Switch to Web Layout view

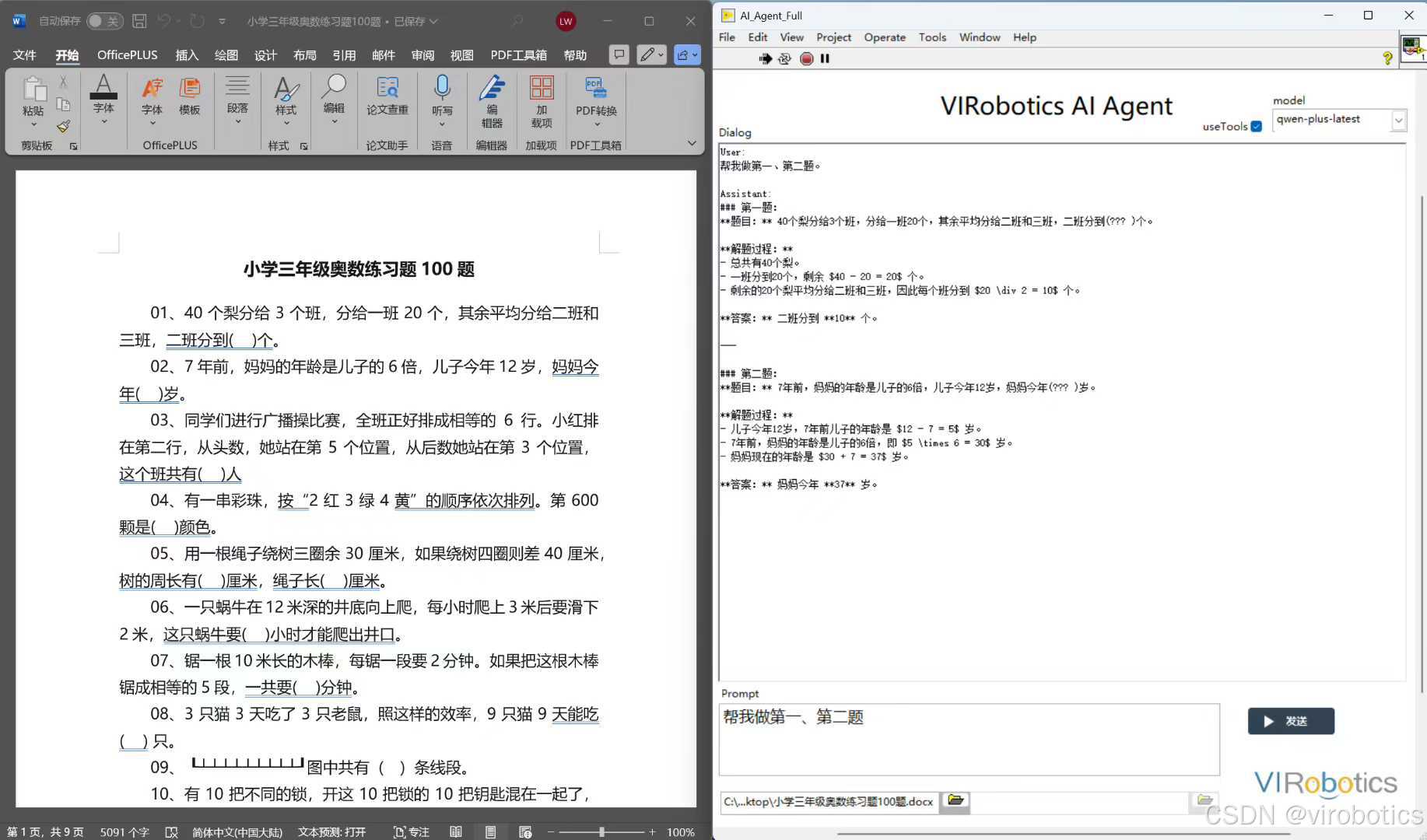point(525,831)
